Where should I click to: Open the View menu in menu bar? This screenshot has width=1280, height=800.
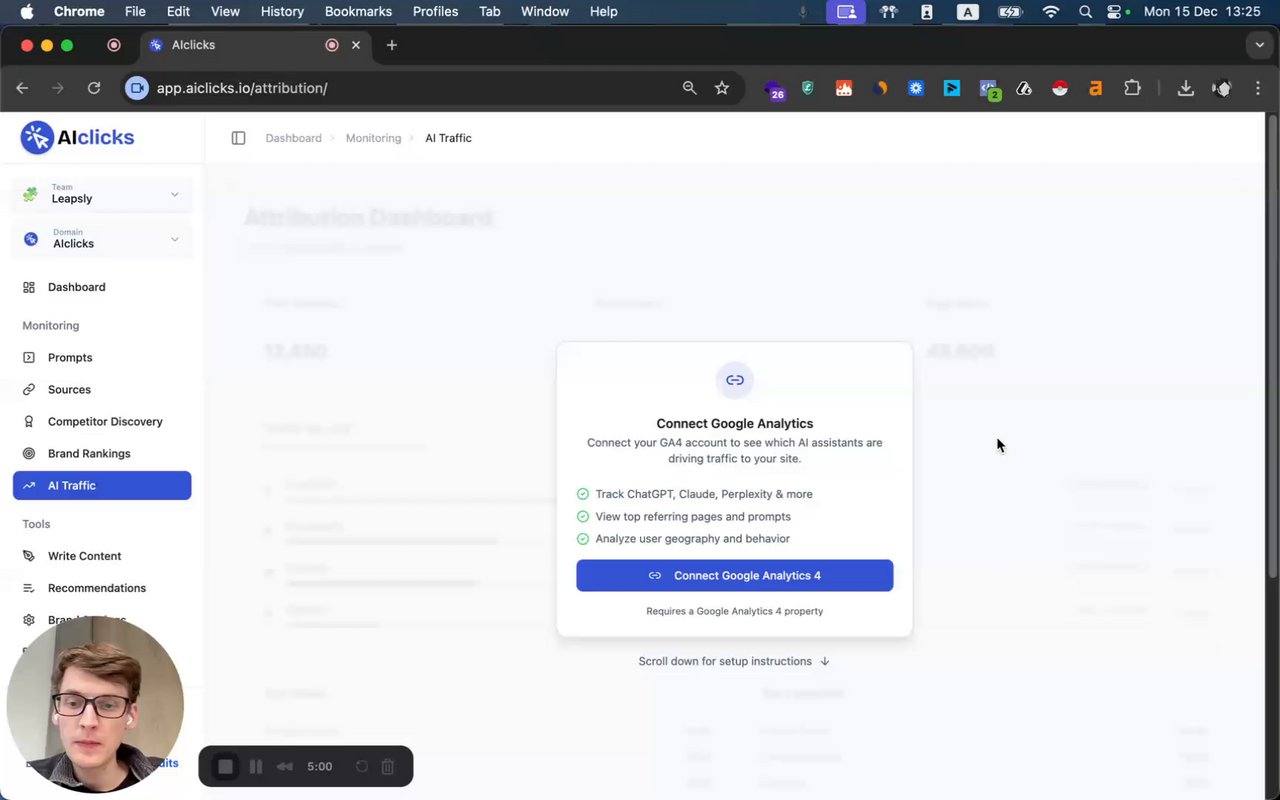(225, 11)
